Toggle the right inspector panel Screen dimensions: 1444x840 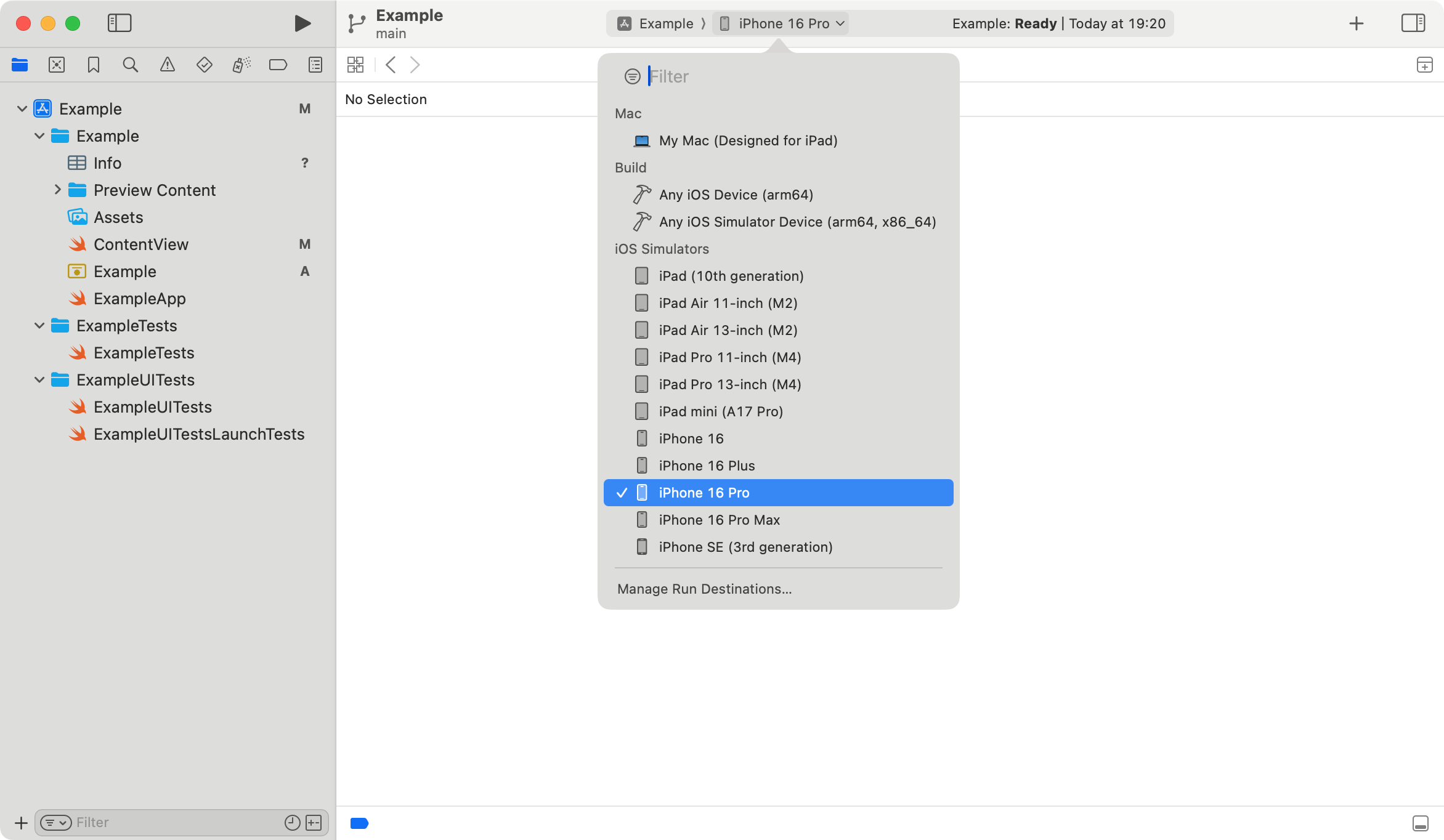coord(1413,23)
